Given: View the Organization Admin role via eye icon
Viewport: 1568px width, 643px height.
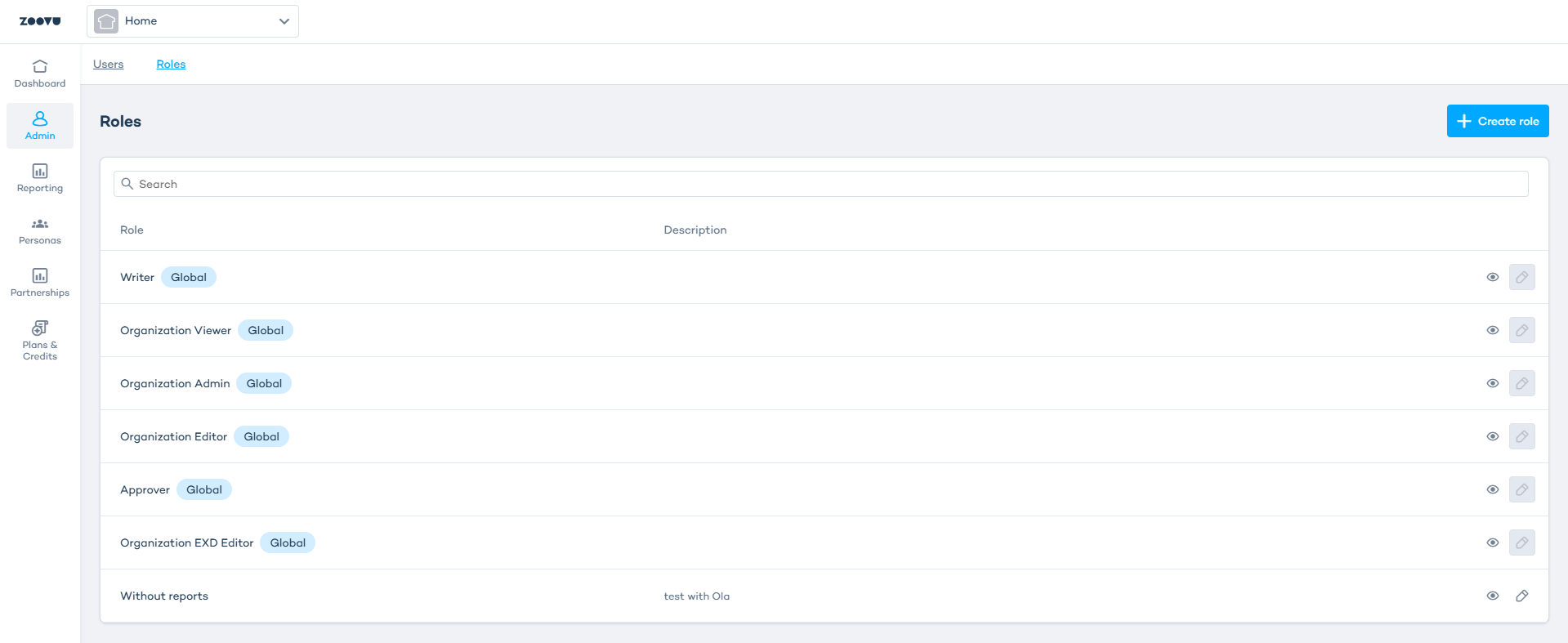Looking at the screenshot, I should 1492,383.
